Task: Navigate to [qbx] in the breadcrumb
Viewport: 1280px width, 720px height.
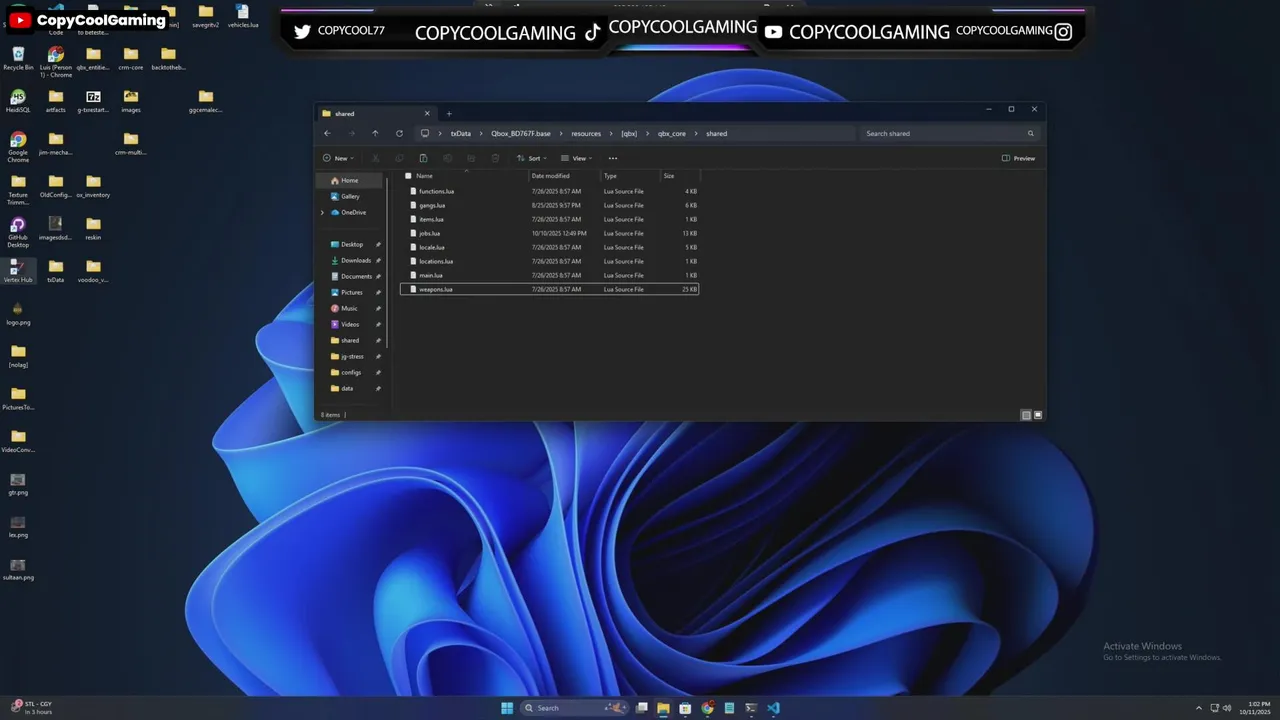Action: point(629,133)
